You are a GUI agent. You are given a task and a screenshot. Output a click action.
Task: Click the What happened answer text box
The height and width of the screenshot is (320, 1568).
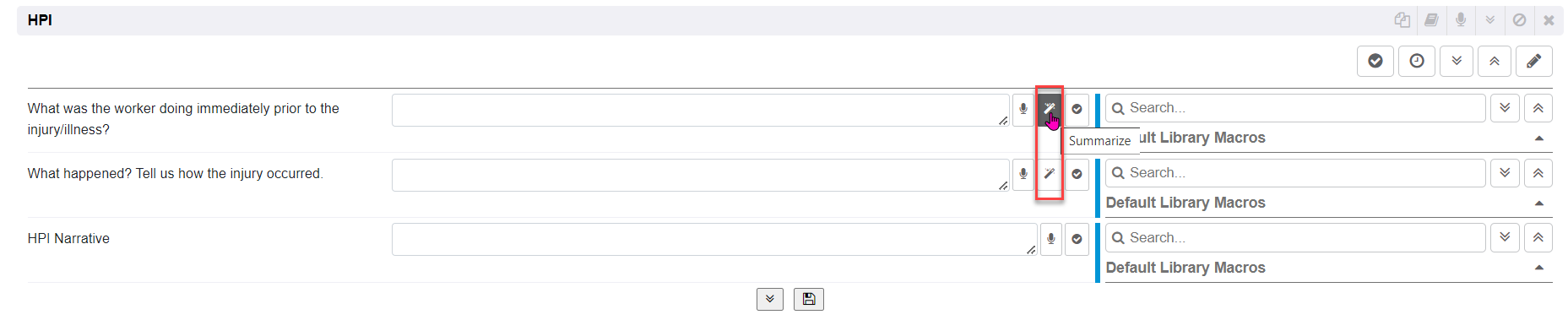(701, 175)
